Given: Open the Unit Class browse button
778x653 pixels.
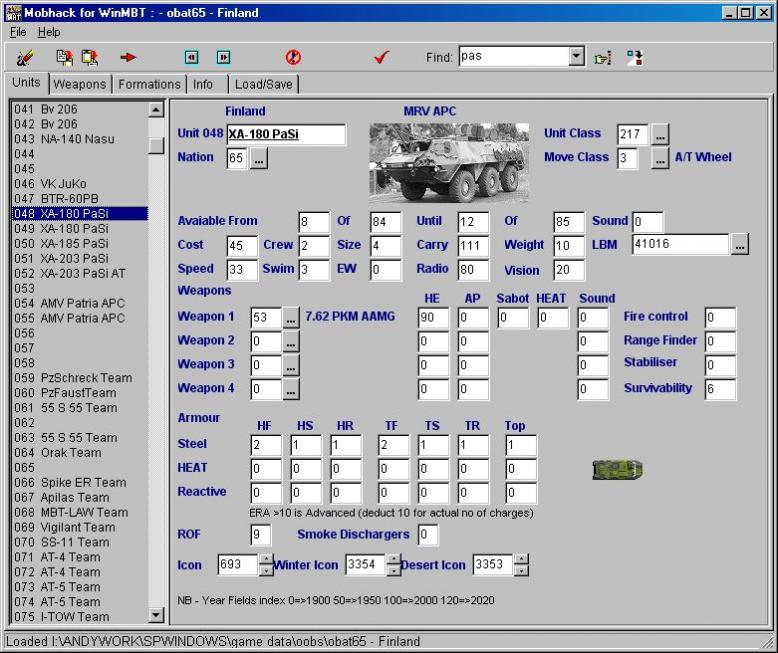Looking at the screenshot, I should pyautogui.click(x=660, y=134).
